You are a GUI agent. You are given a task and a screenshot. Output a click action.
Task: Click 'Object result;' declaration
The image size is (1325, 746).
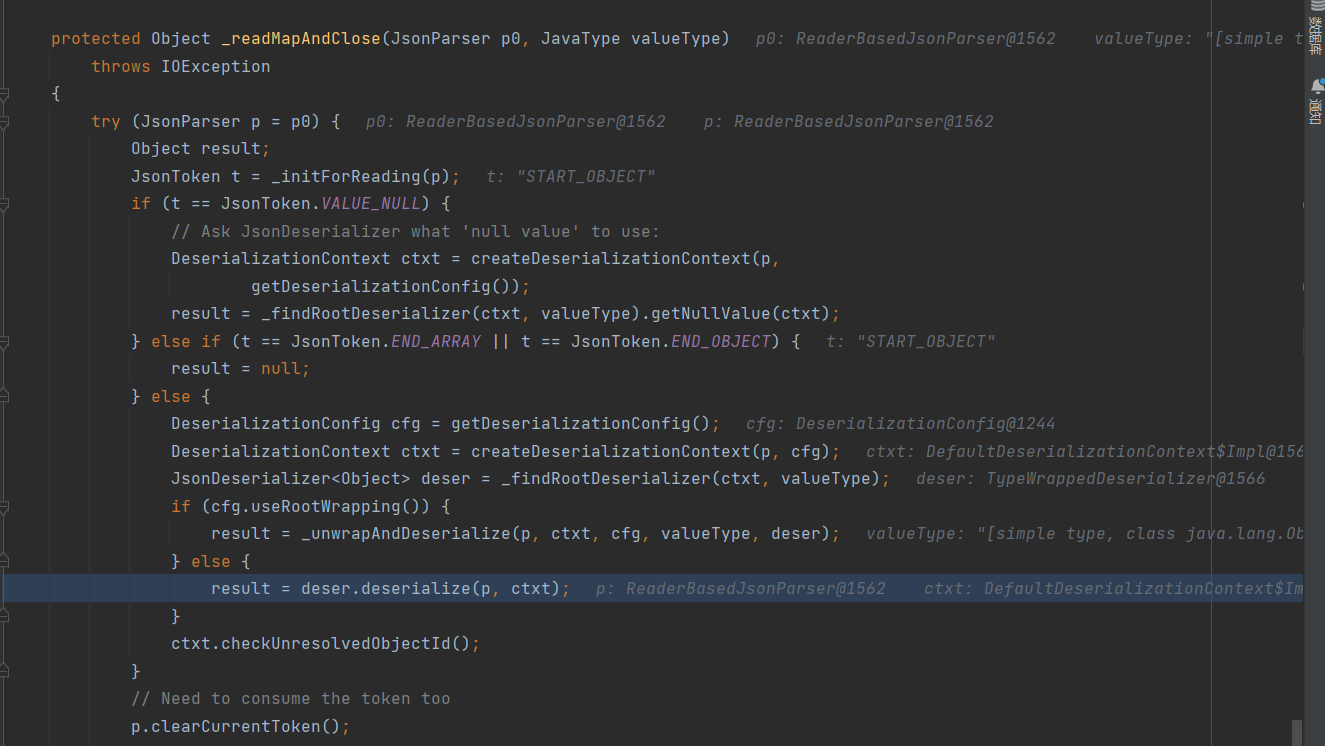pos(201,149)
